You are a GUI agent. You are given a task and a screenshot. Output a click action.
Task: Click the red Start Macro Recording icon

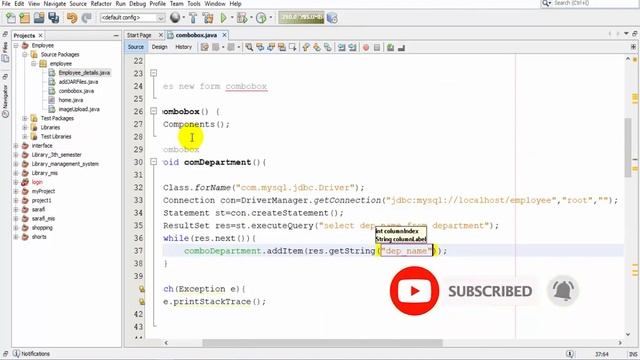pos(366,47)
